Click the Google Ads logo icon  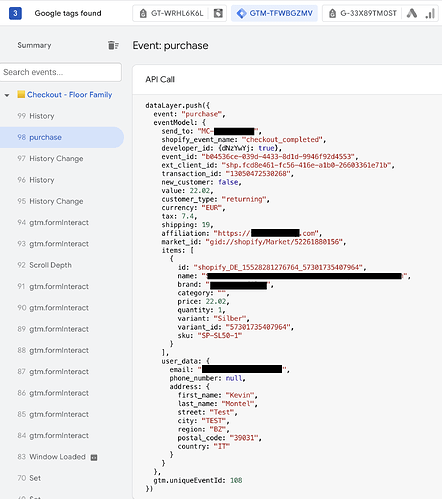(x=412, y=13)
